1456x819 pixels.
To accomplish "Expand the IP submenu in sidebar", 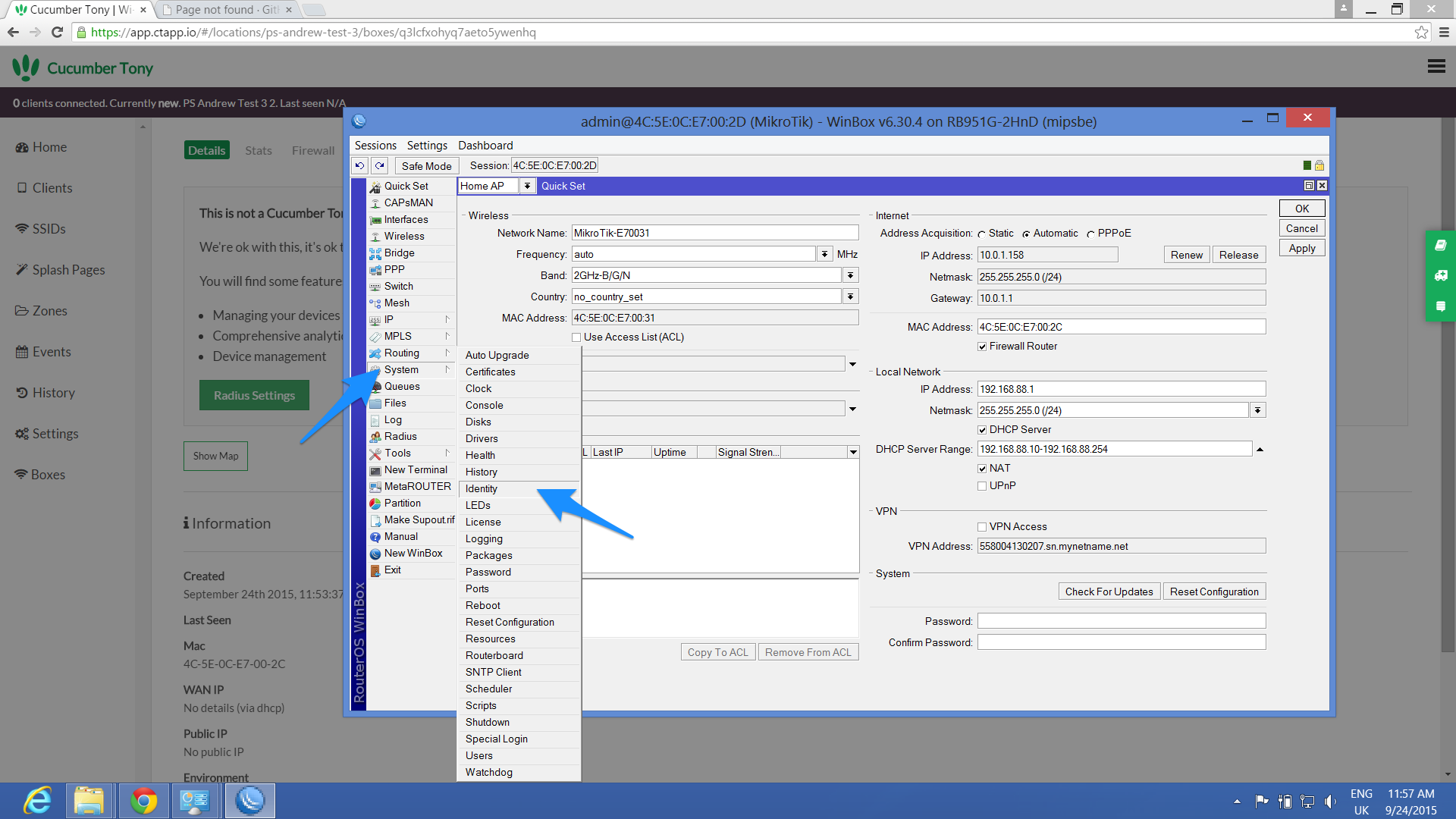I will [447, 319].
